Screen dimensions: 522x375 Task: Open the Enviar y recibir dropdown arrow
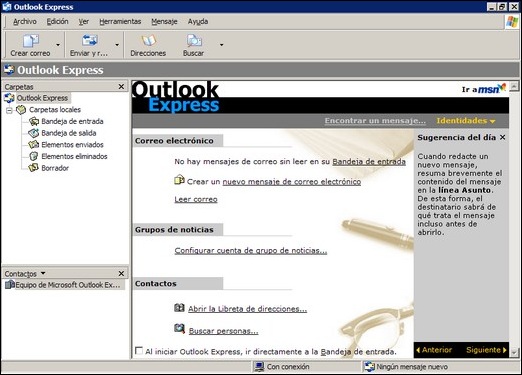click(117, 45)
